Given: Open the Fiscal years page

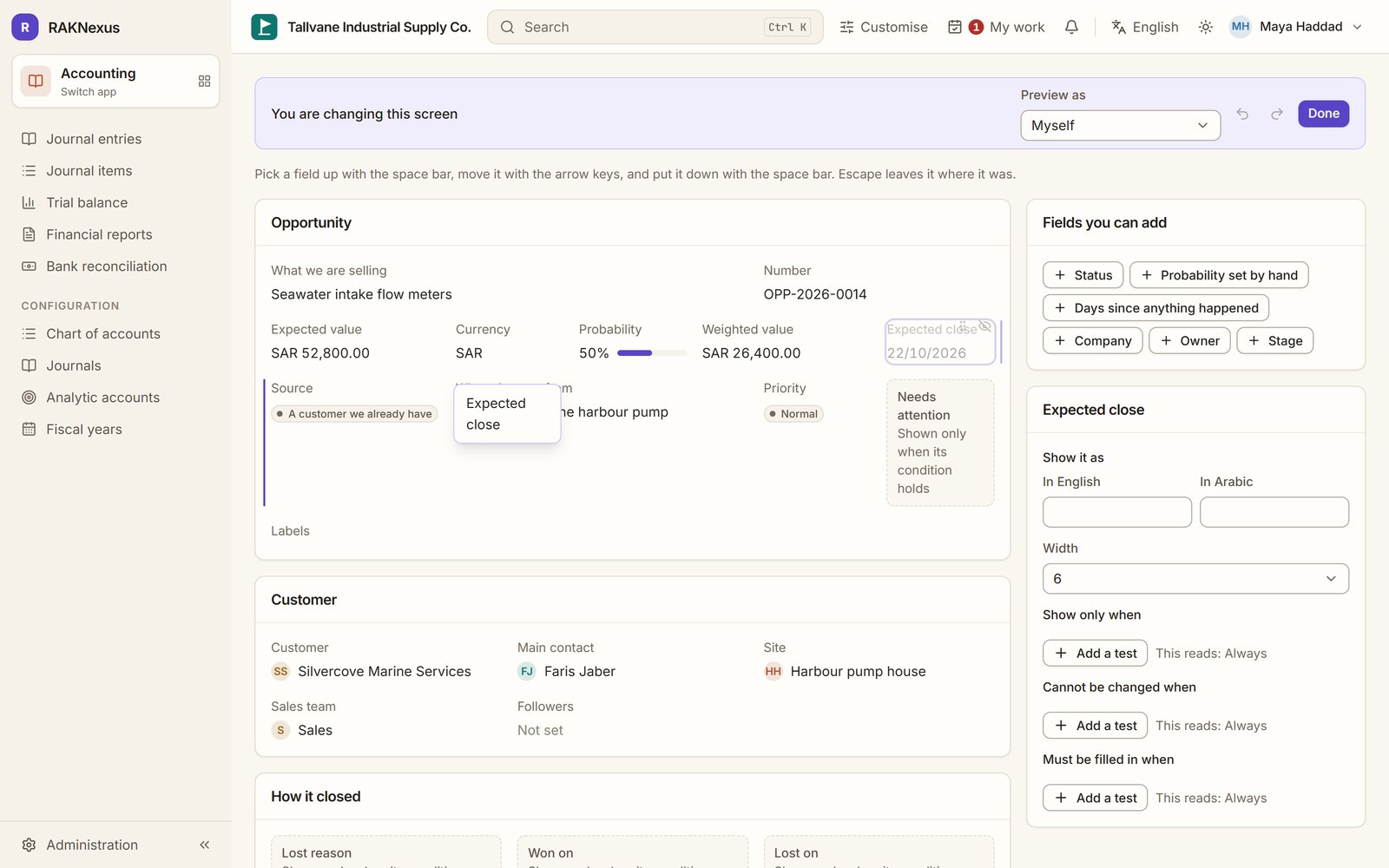Looking at the screenshot, I should [x=115, y=429].
